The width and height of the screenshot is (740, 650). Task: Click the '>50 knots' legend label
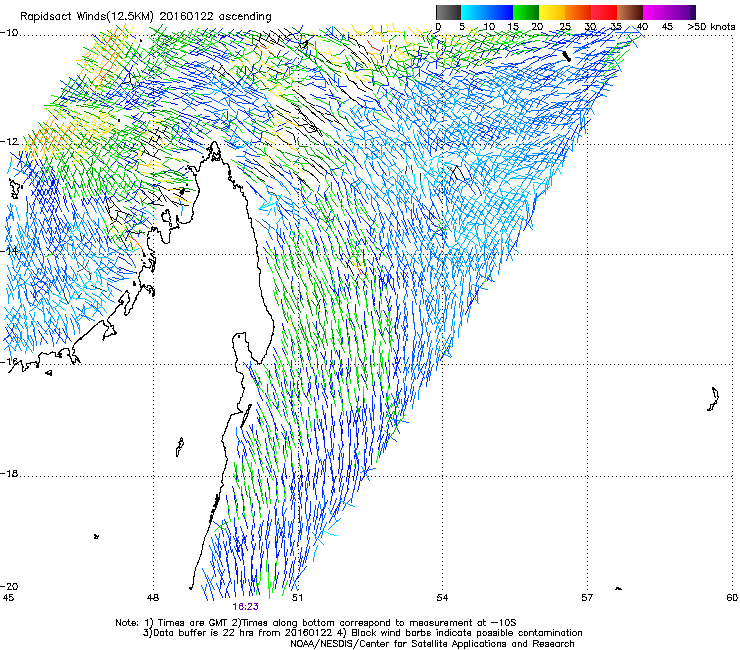point(711,27)
